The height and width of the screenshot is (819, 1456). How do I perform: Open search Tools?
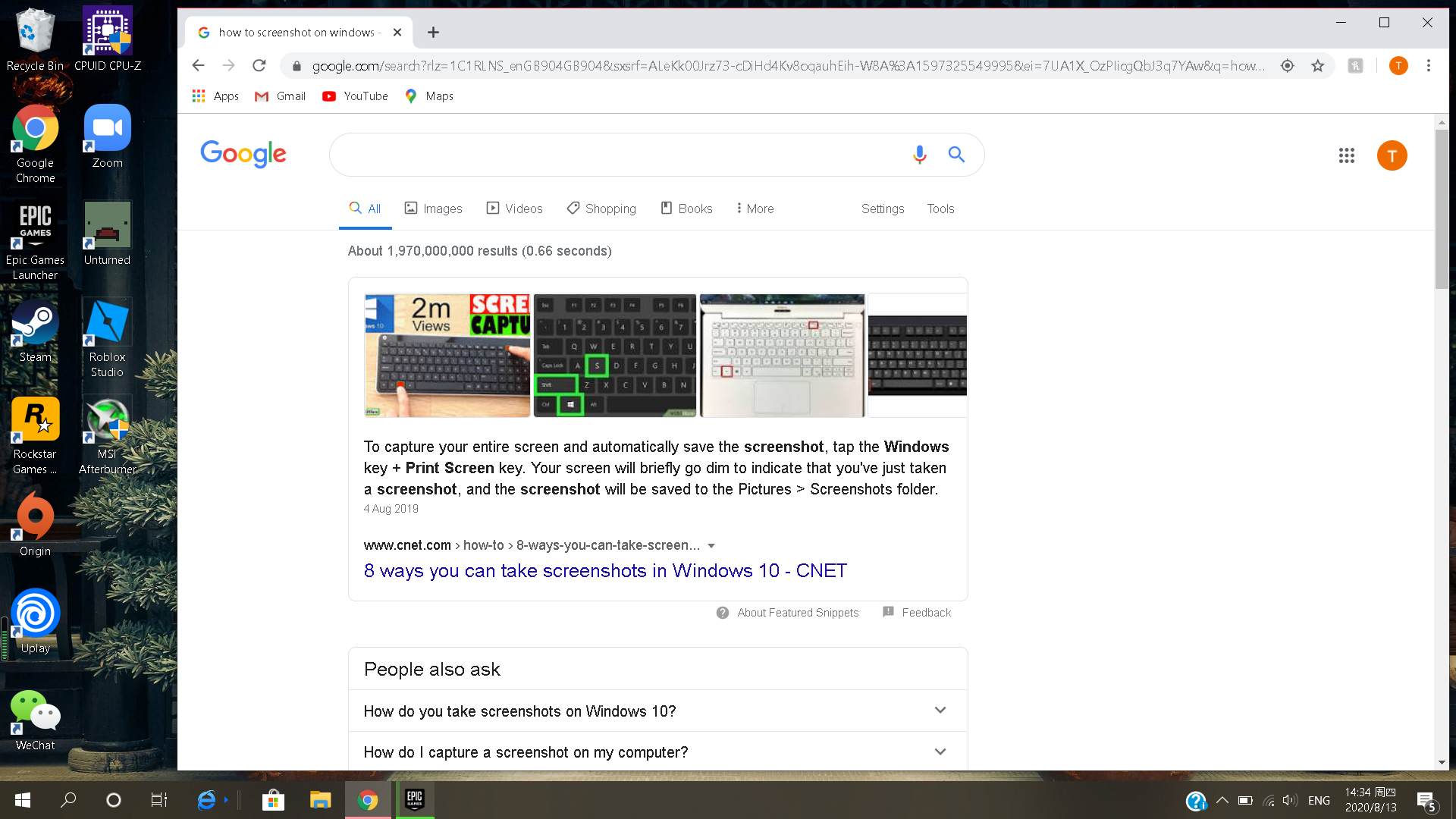pyautogui.click(x=940, y=209)
